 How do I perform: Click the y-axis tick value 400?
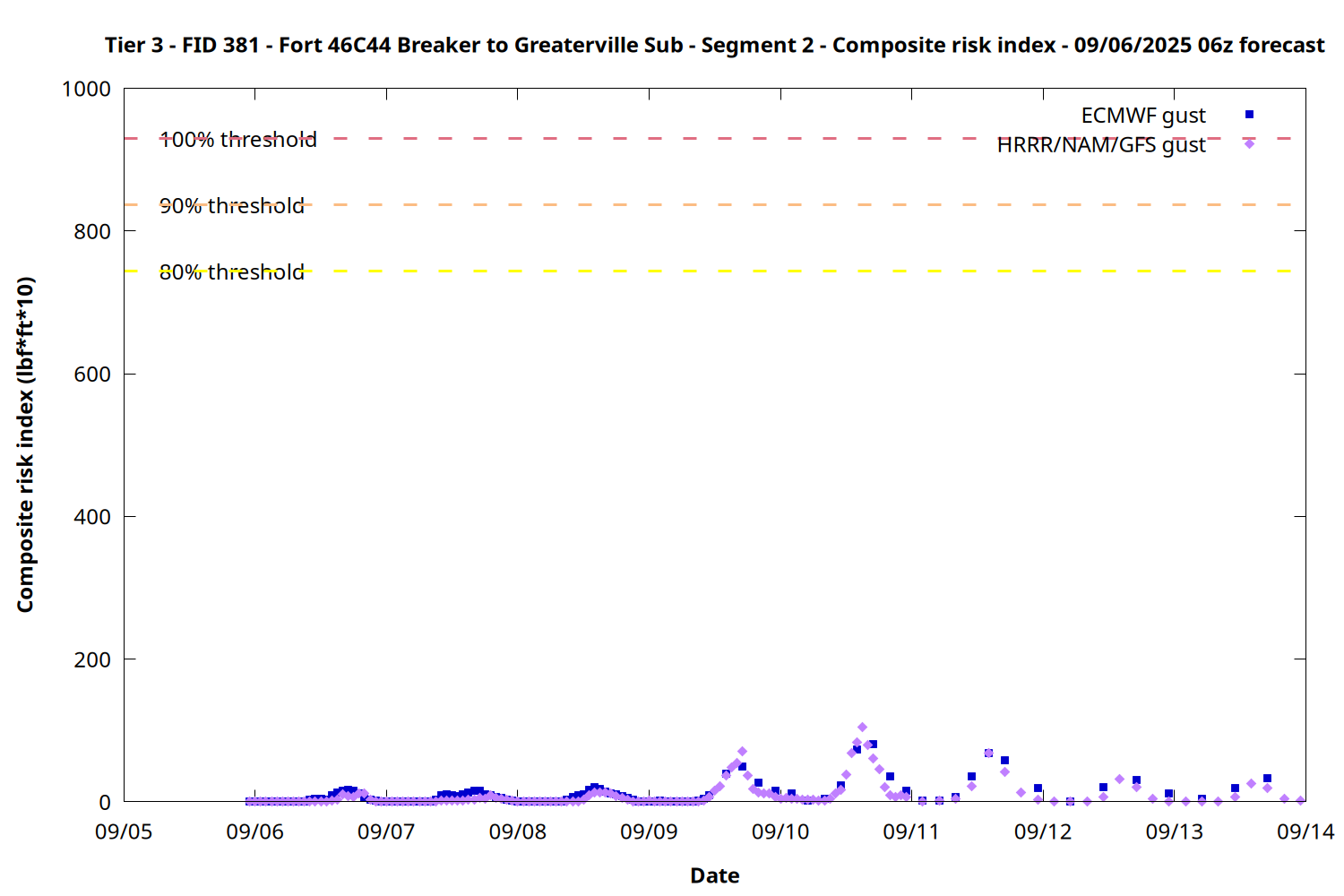point(92,517)
